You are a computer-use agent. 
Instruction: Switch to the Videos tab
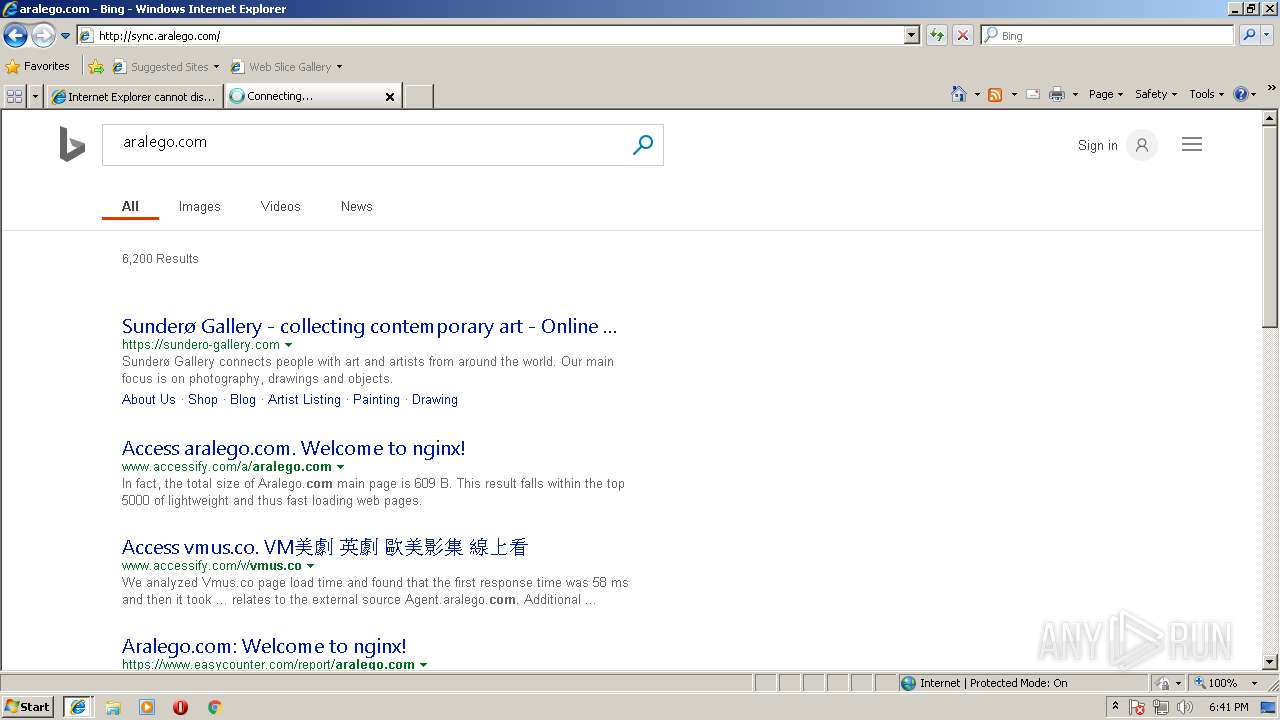tap(281, 206)
